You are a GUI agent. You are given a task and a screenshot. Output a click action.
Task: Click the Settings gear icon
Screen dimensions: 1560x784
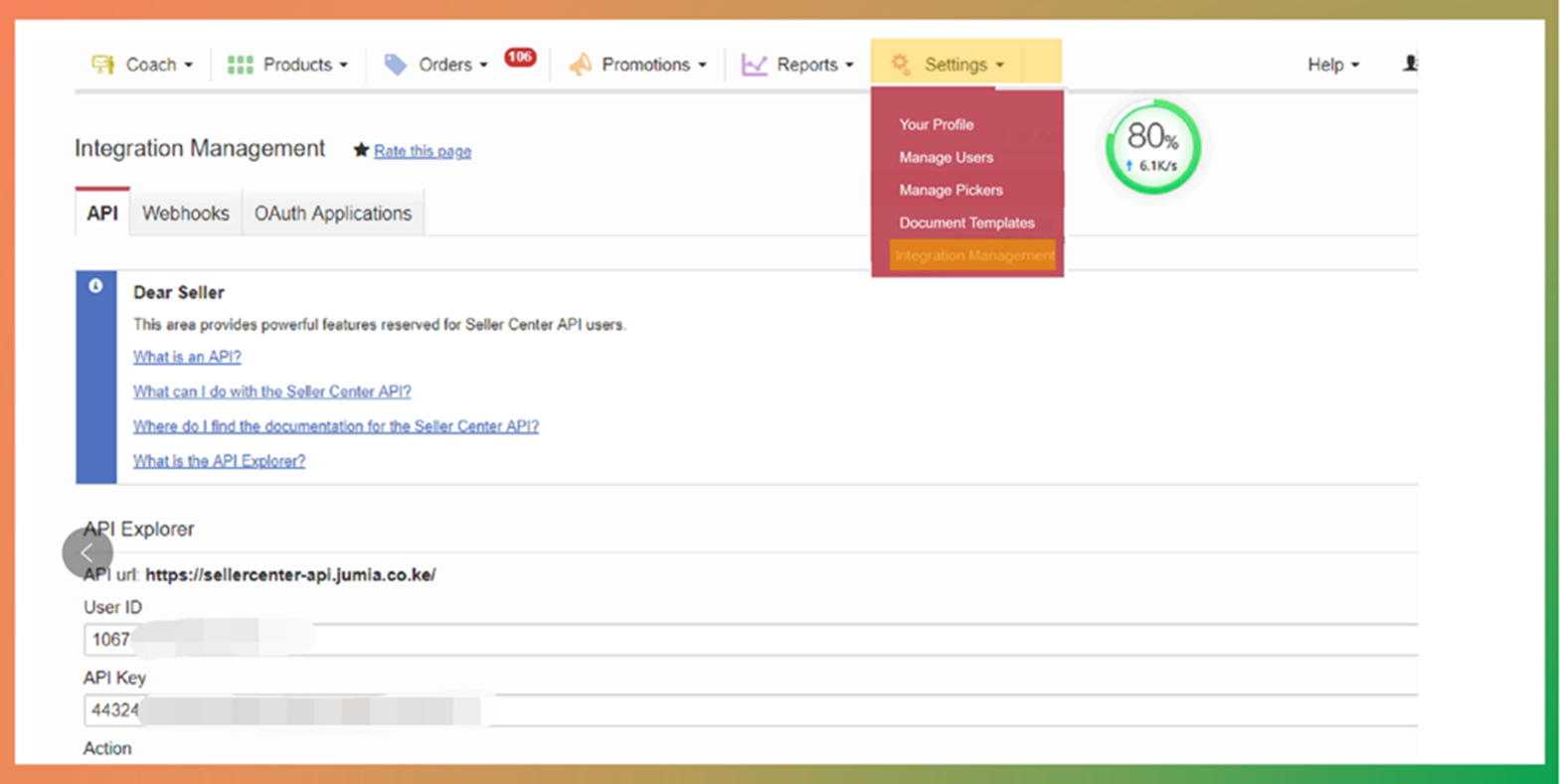pos(900,65)
